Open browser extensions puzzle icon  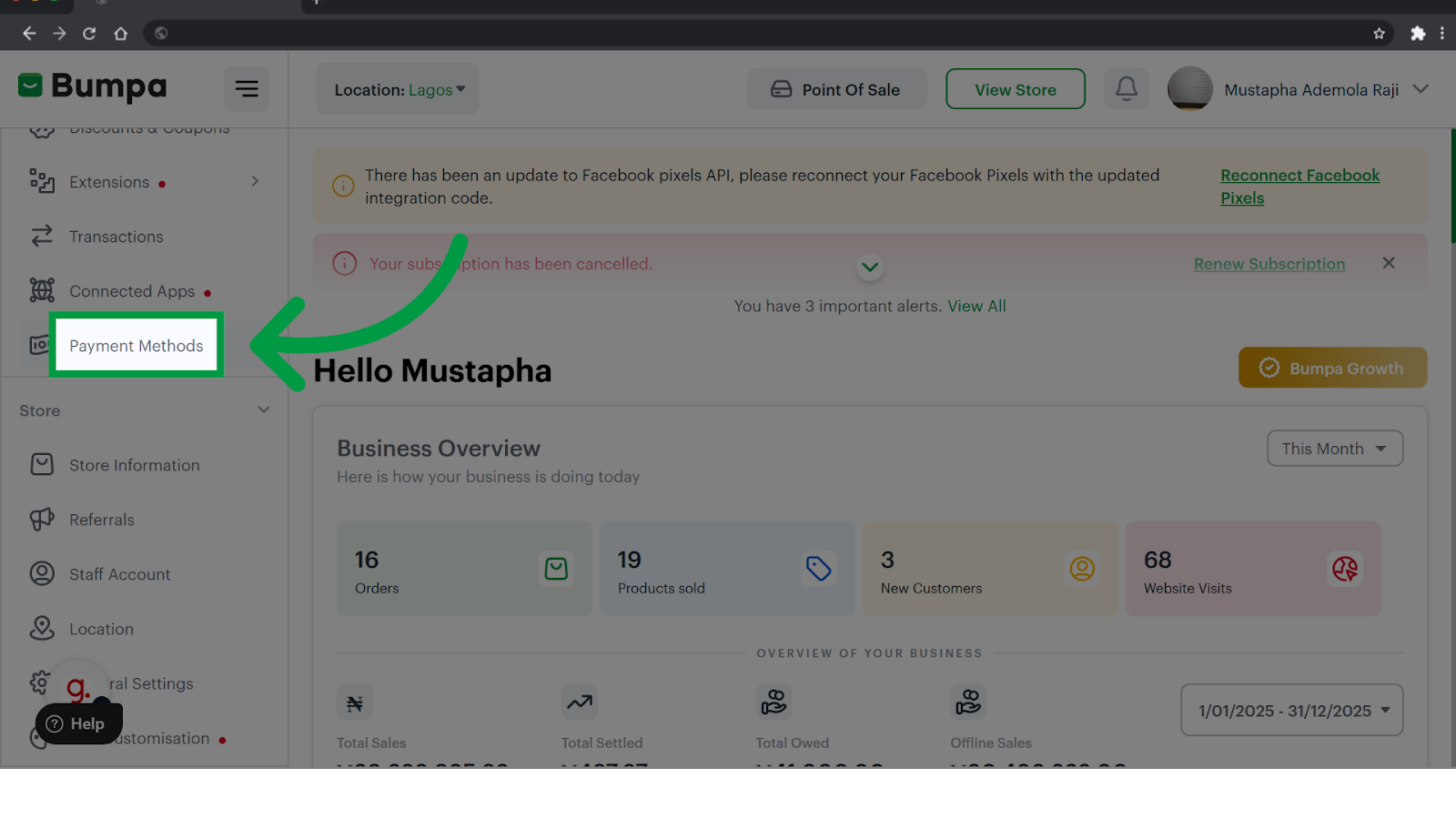(1417, 34)
